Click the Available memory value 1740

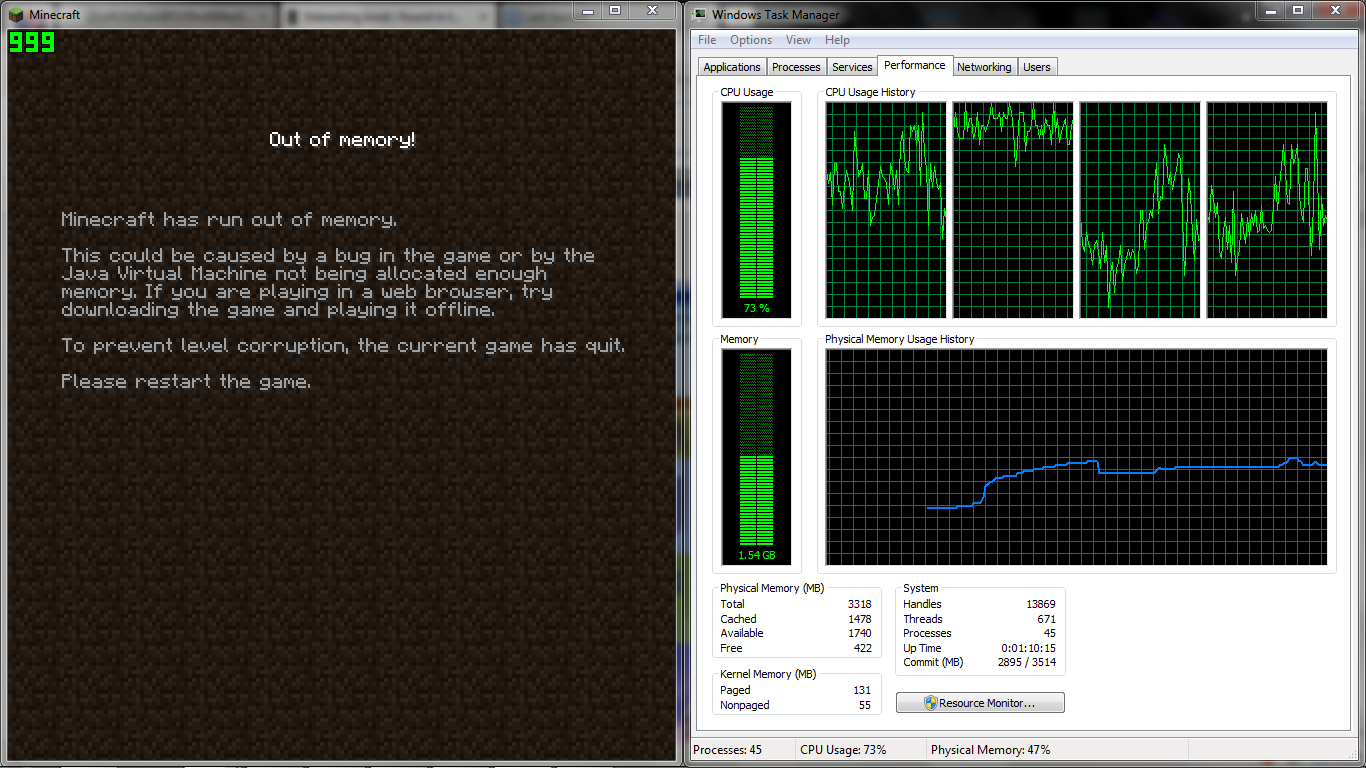pos(859,633)
